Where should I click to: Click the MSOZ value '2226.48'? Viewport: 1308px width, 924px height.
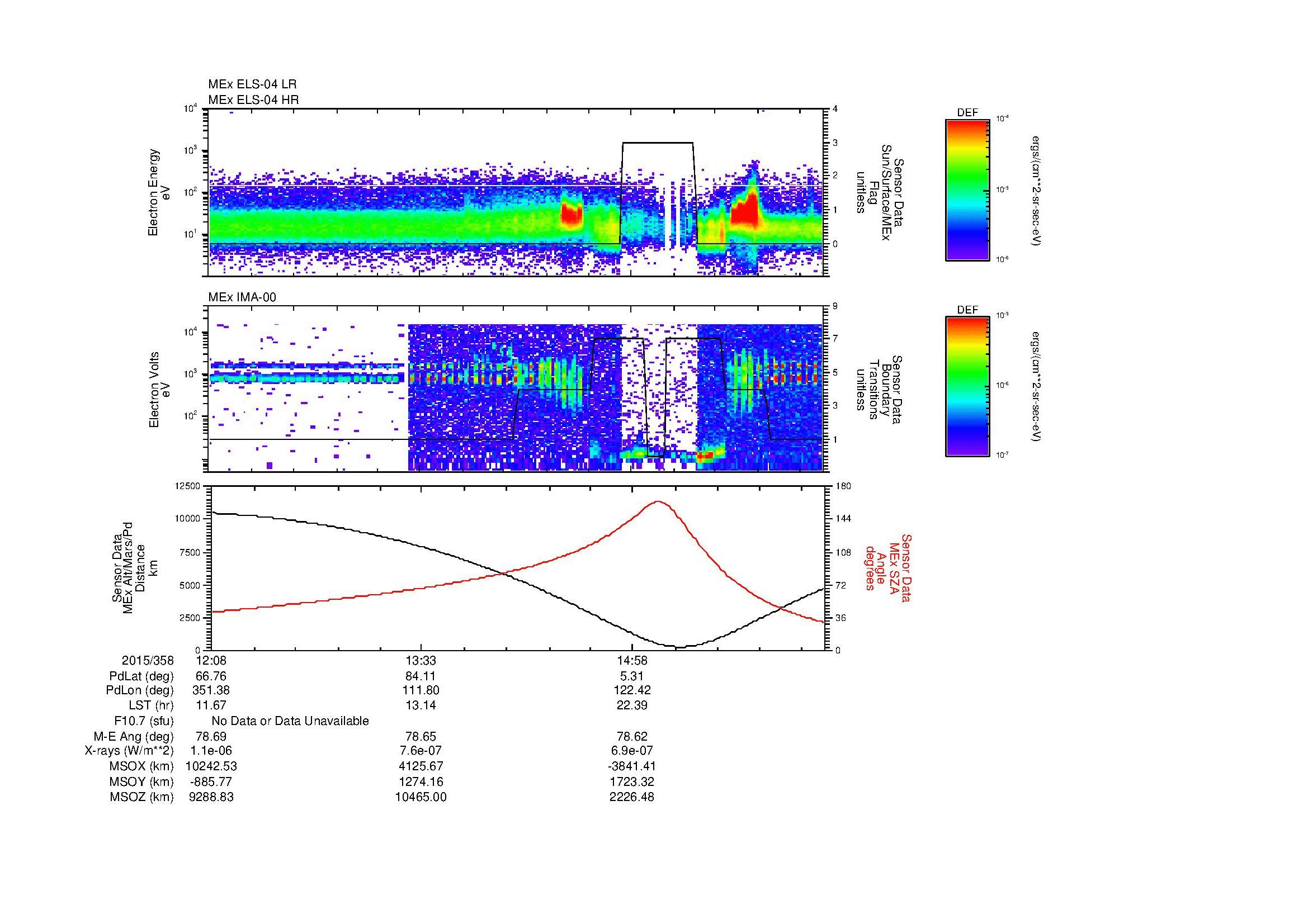click(632, 797)
